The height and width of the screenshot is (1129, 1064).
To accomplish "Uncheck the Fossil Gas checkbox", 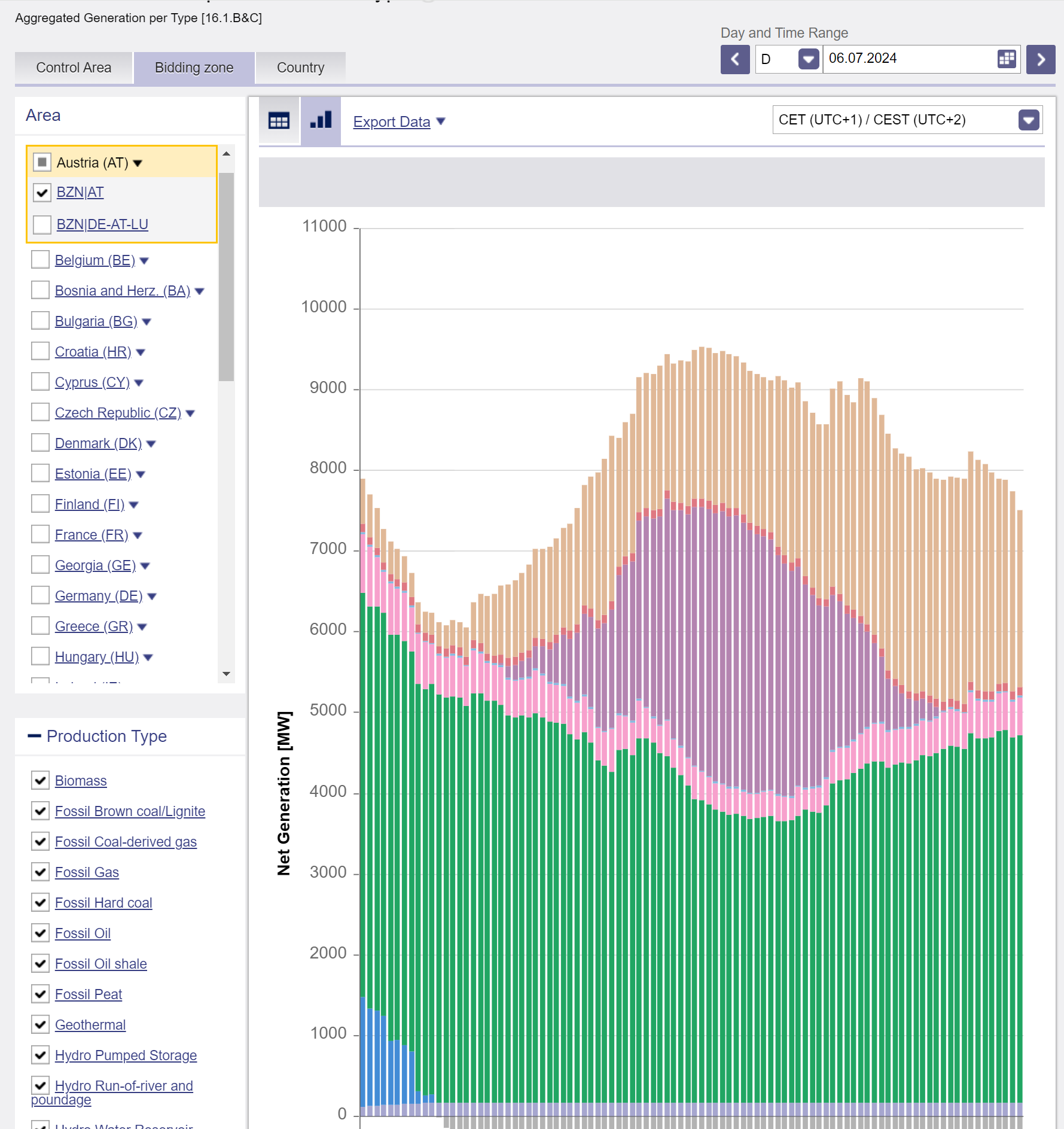I will coord(40,872).
